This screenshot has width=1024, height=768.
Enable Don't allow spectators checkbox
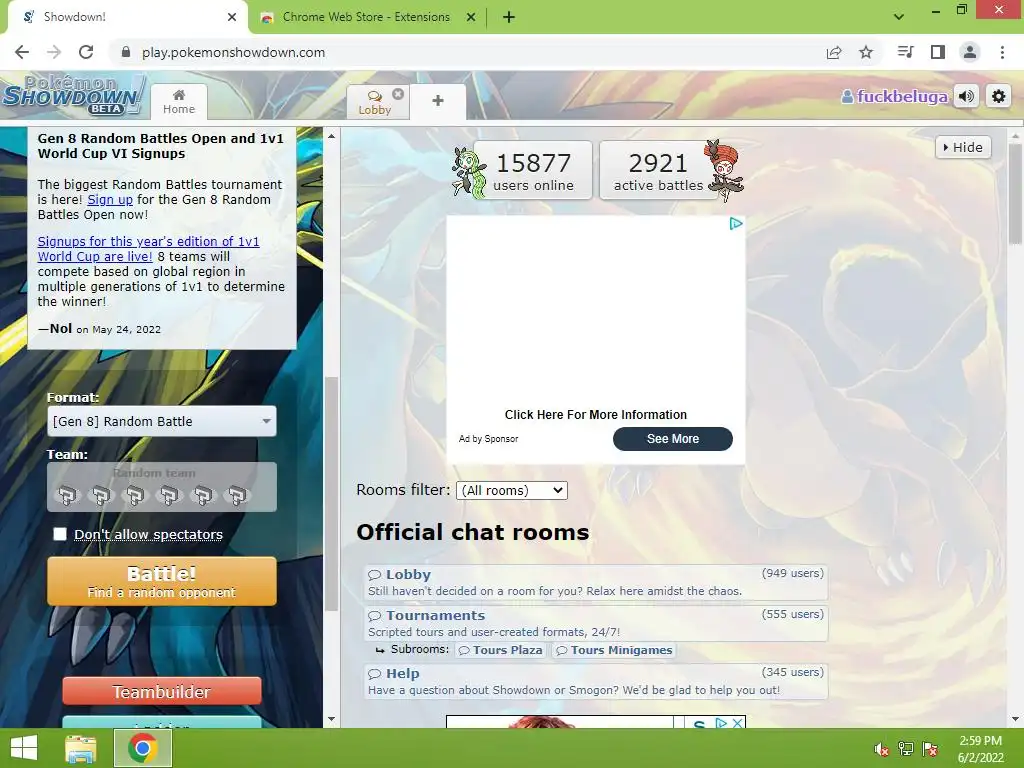tap(60, 534)
